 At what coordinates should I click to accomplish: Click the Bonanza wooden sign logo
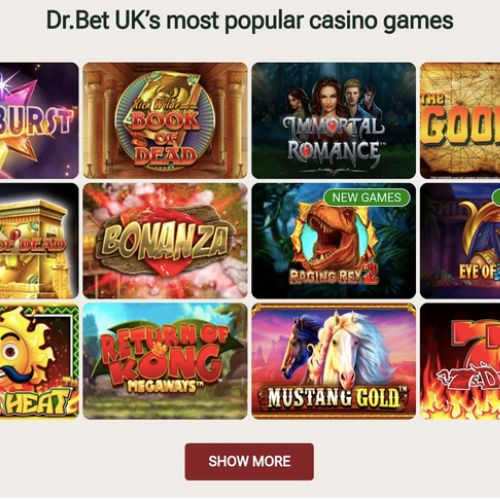point(166,242)
